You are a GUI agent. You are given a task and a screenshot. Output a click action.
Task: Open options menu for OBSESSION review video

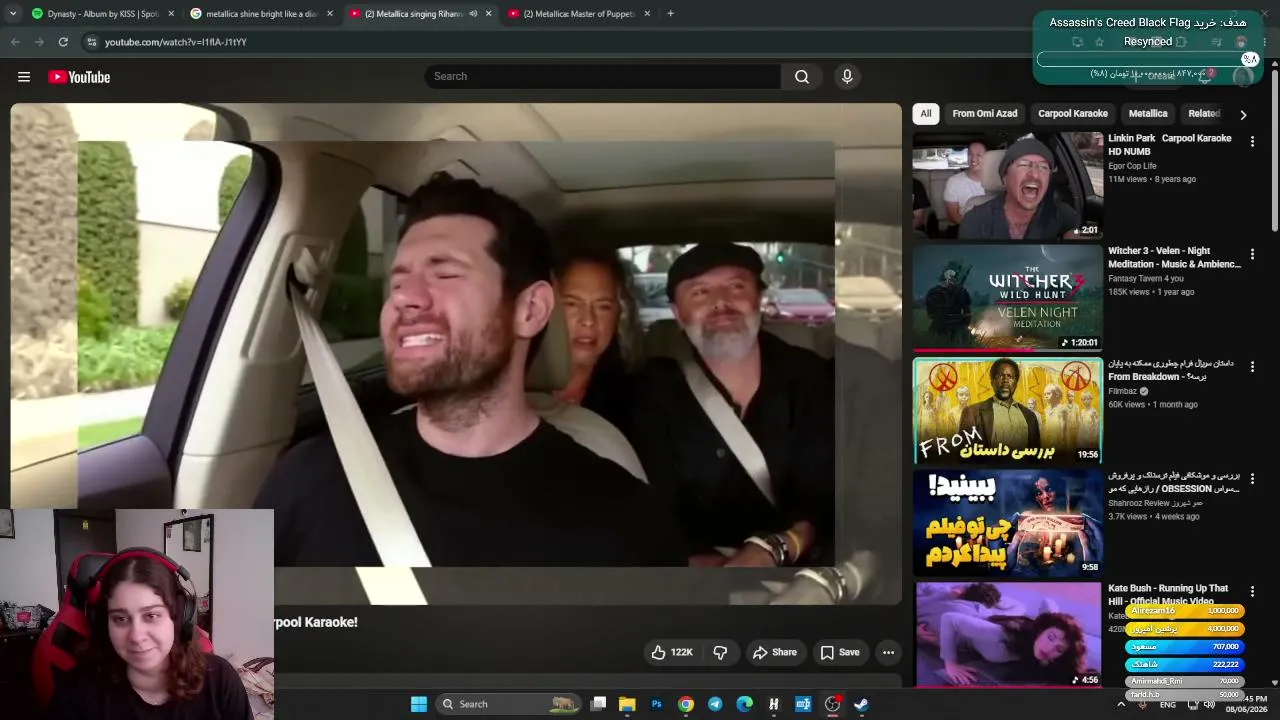(1252, 480)
